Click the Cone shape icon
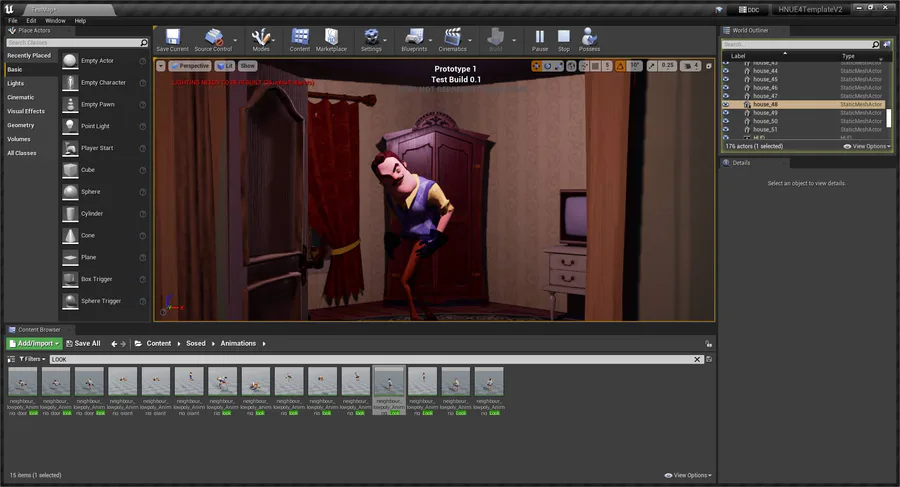The width and height of the screenshot is (900, 487). [70, 235]
